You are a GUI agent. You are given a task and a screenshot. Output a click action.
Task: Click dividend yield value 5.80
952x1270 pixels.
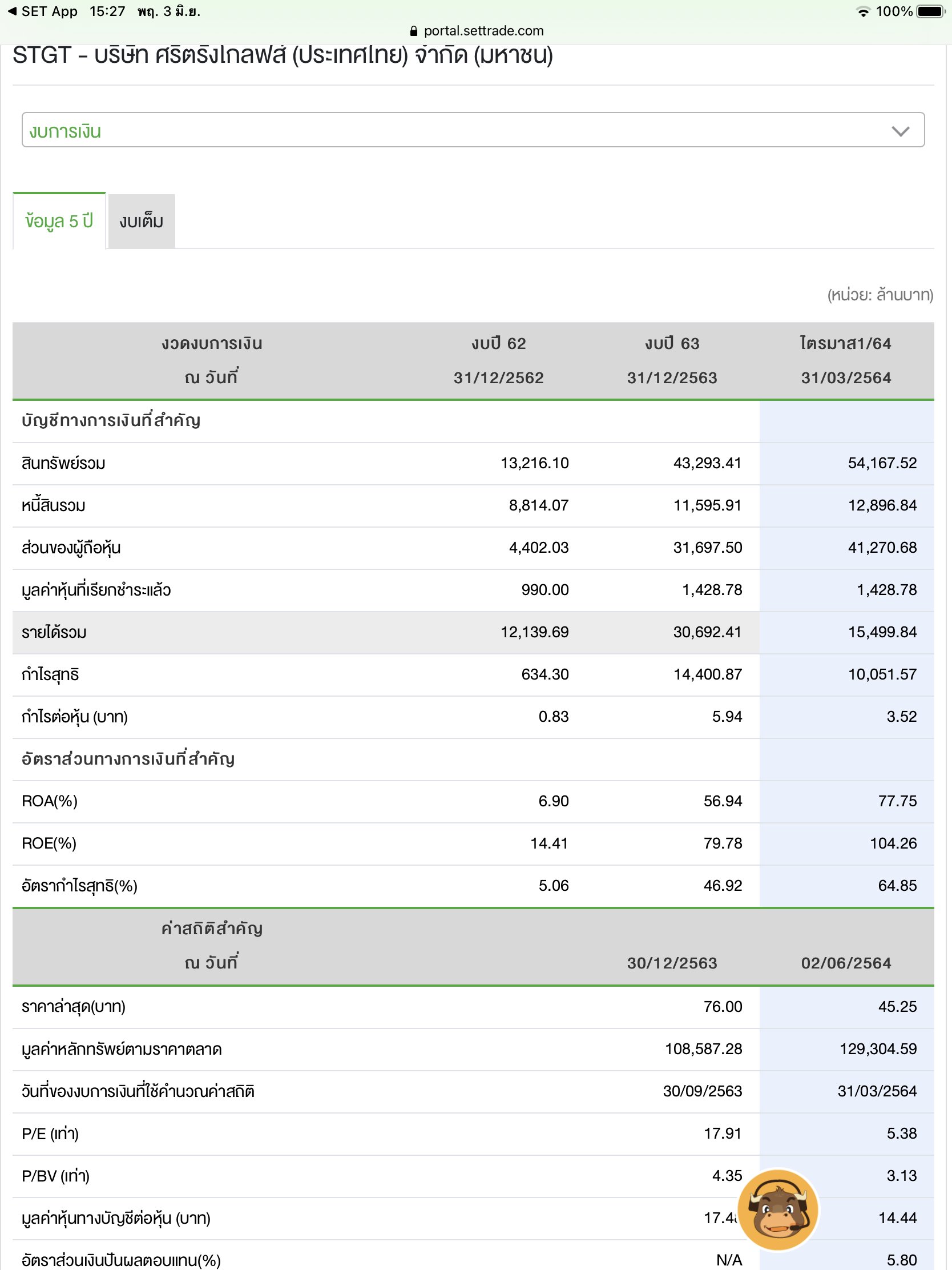click(902, 1260)
